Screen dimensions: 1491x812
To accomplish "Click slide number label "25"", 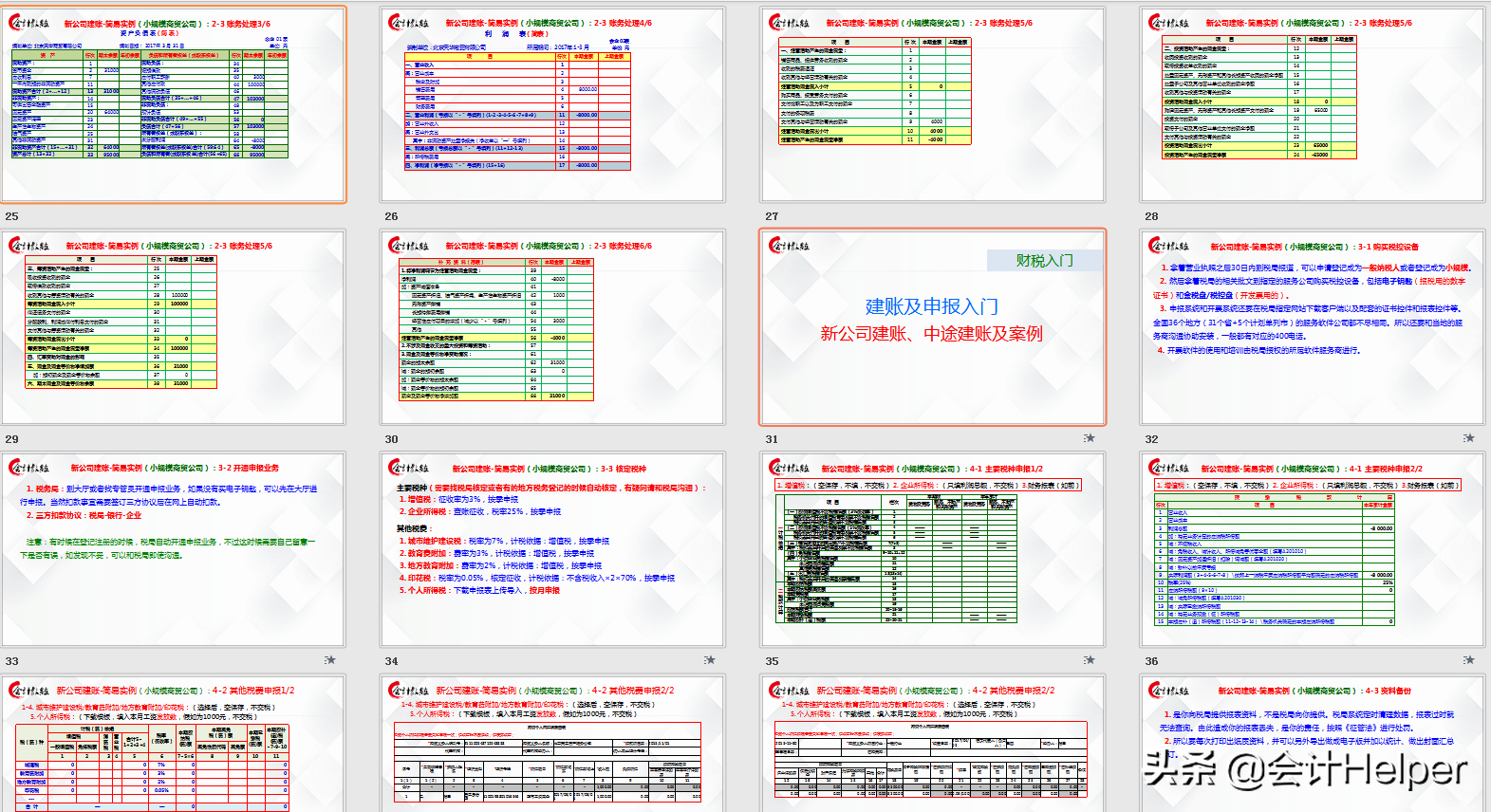I will click(x=11, y=216).
